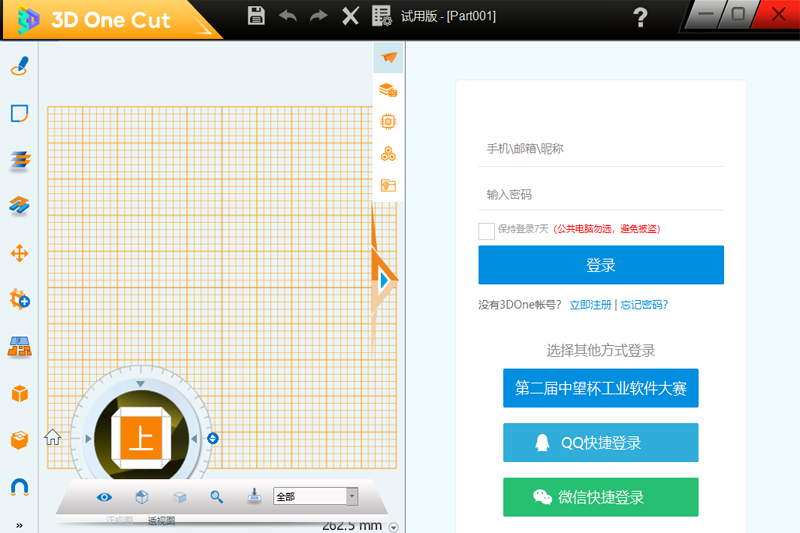
Task: Check the 保持登录7天 checkbox
Action: pyautogui.click(x=486, y=230)
